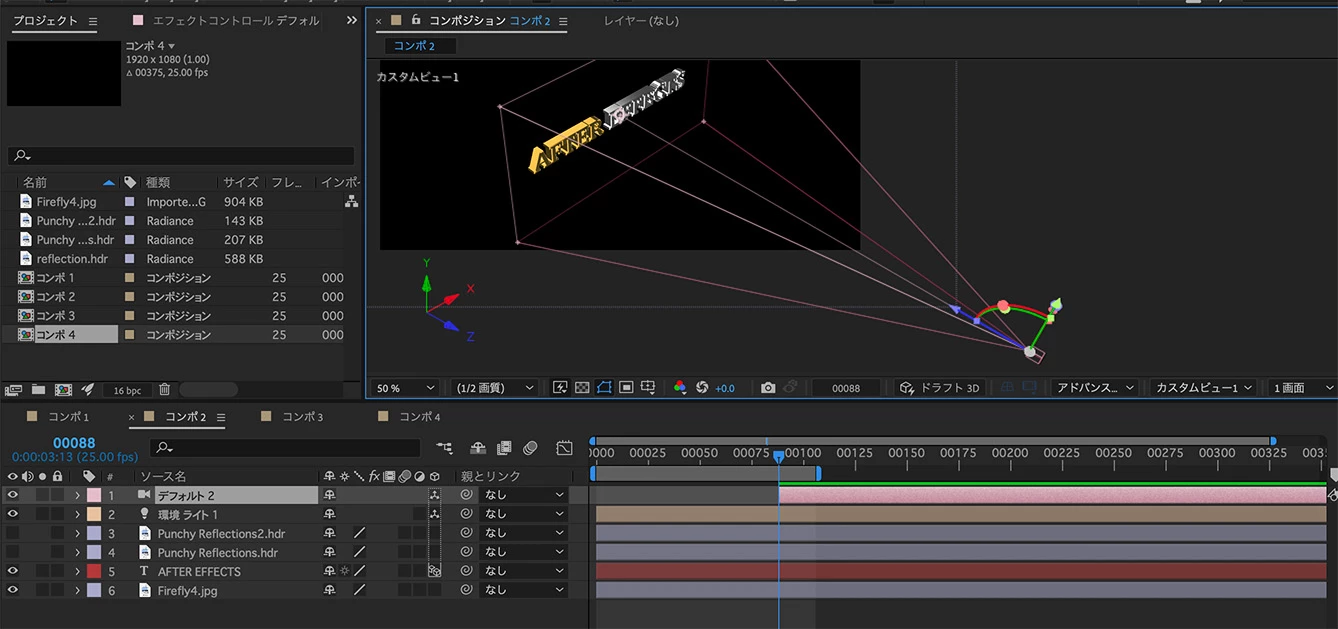The image size is (1338, 629).
Task: Open parent dropdown for デフォルト 2 layer
Action: [524, 495]
